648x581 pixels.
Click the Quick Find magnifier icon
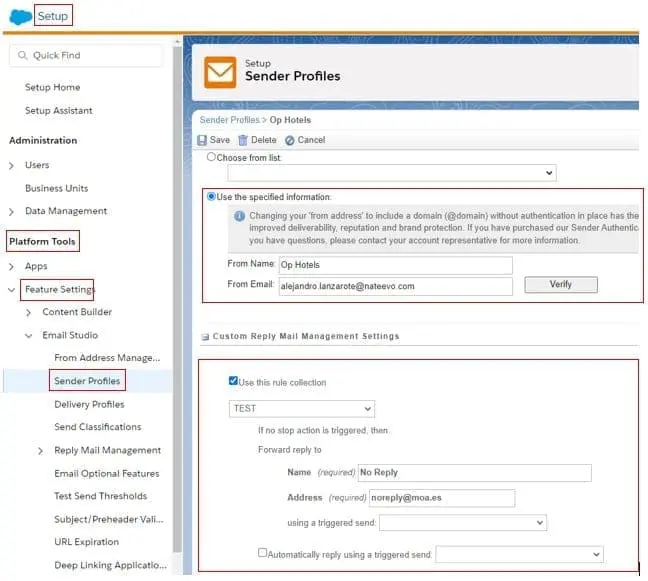(22, 56)
